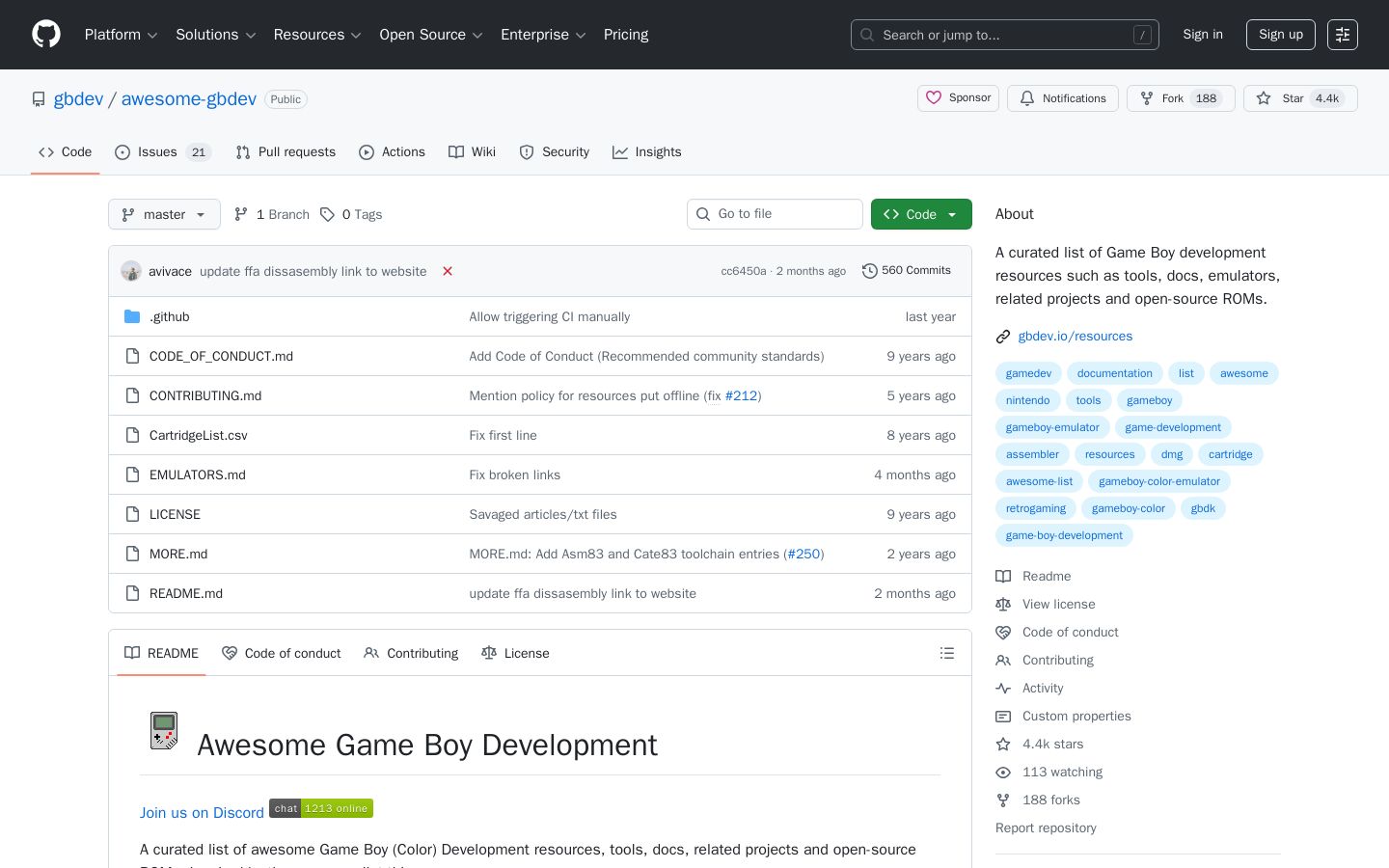View 1 Branch list

coord(272,214)
